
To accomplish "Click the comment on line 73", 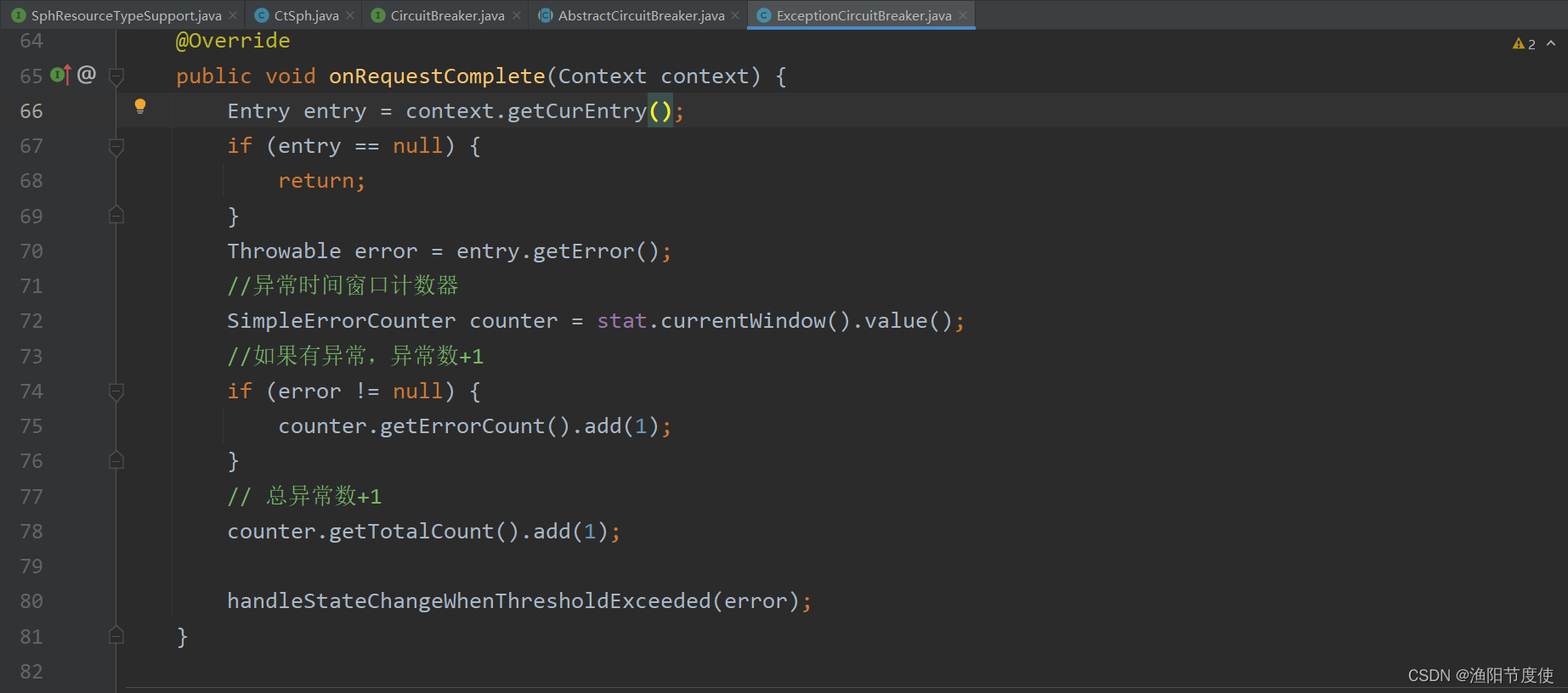I will click(x=355, y=356).
